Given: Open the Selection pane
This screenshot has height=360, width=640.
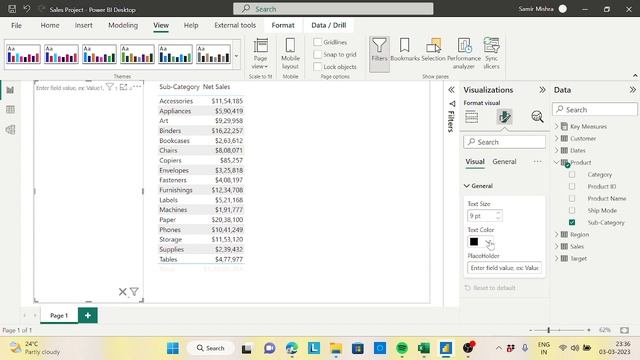Looking at the screenshot, I should (433, 50).
